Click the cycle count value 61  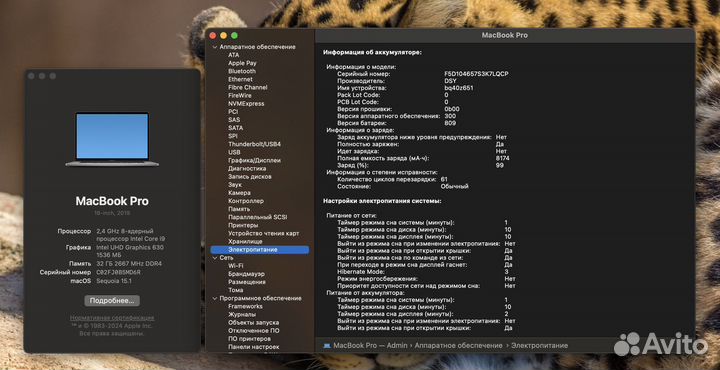[444, 179]
